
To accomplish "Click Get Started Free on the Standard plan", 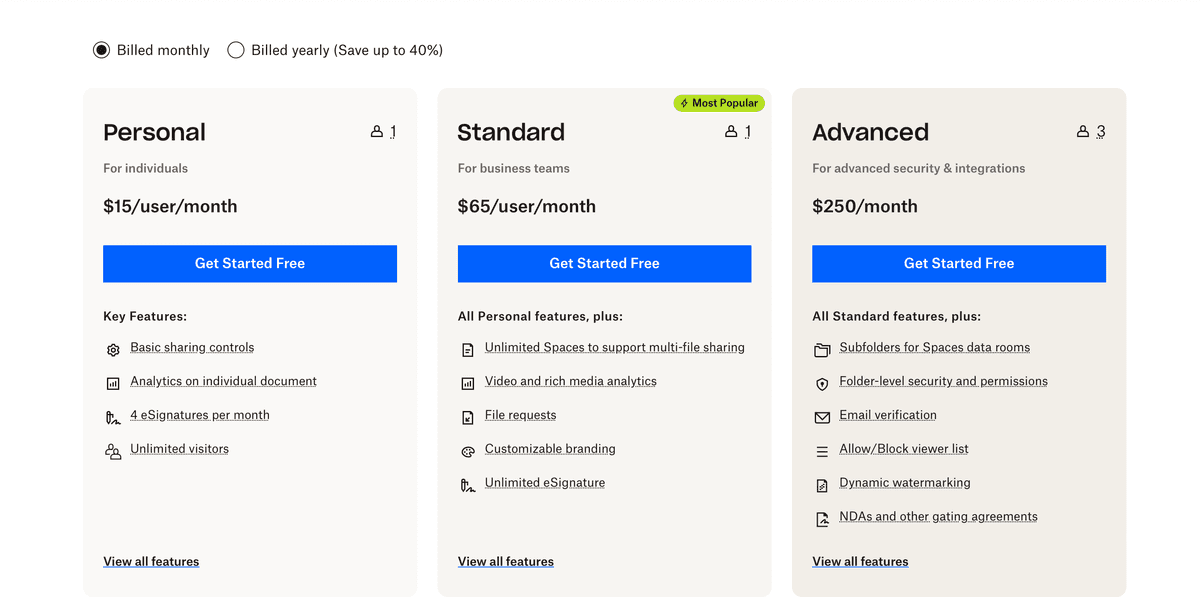I will click(x=604, y=263).
